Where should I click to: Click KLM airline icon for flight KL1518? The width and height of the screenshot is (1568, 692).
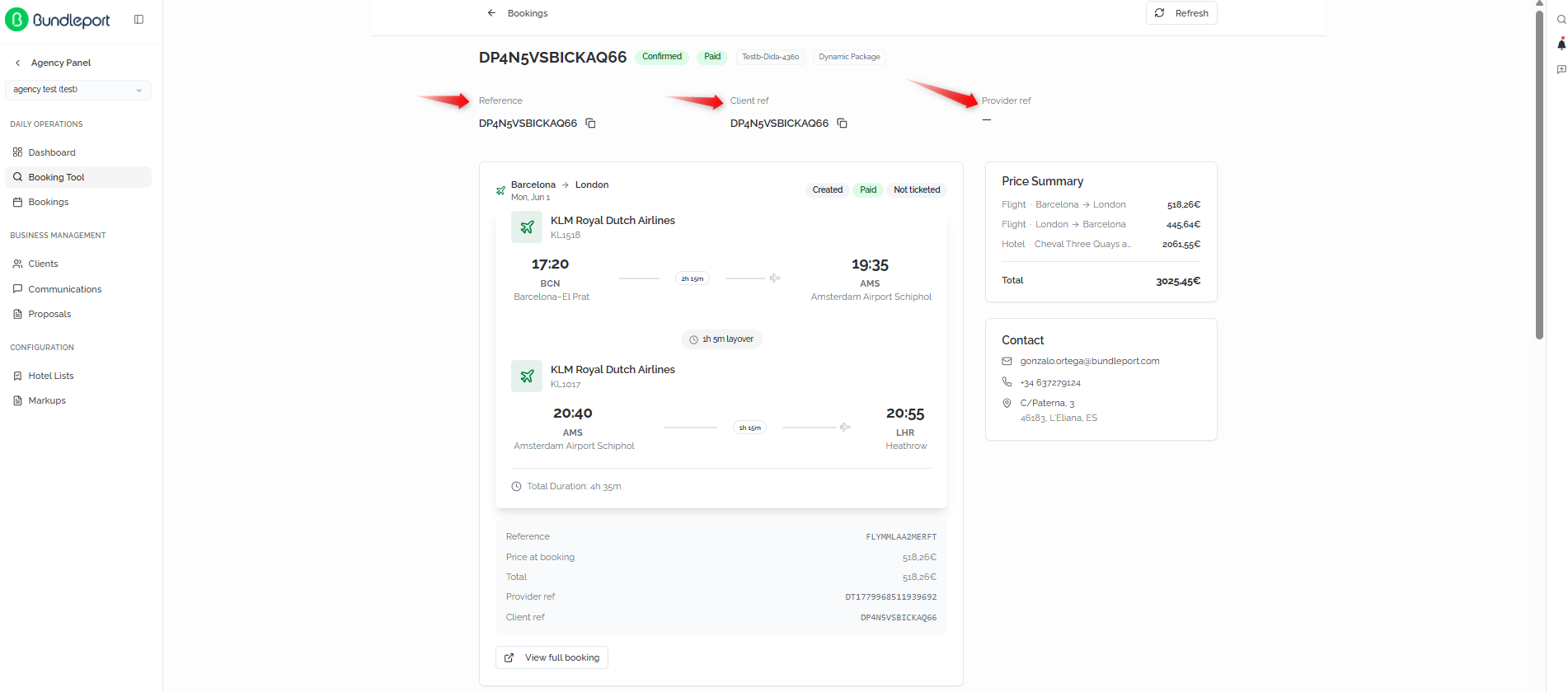click(527, 227)
